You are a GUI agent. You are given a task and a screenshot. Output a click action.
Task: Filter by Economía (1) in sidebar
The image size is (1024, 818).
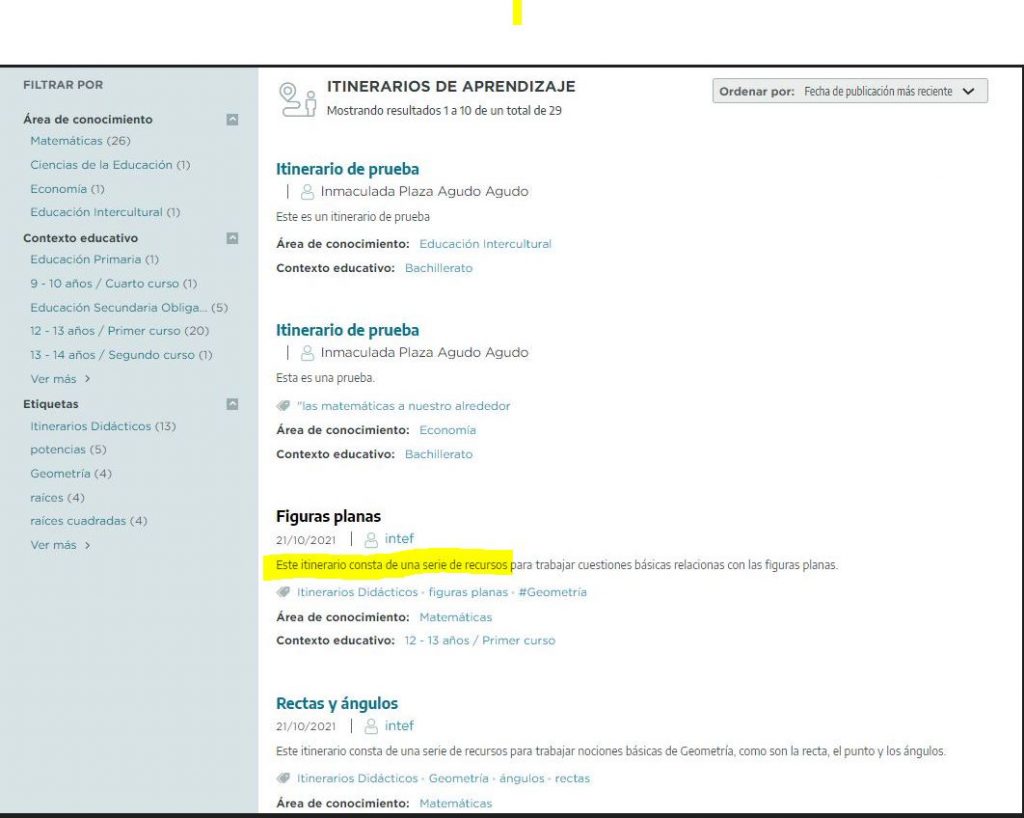coord(67,189)
